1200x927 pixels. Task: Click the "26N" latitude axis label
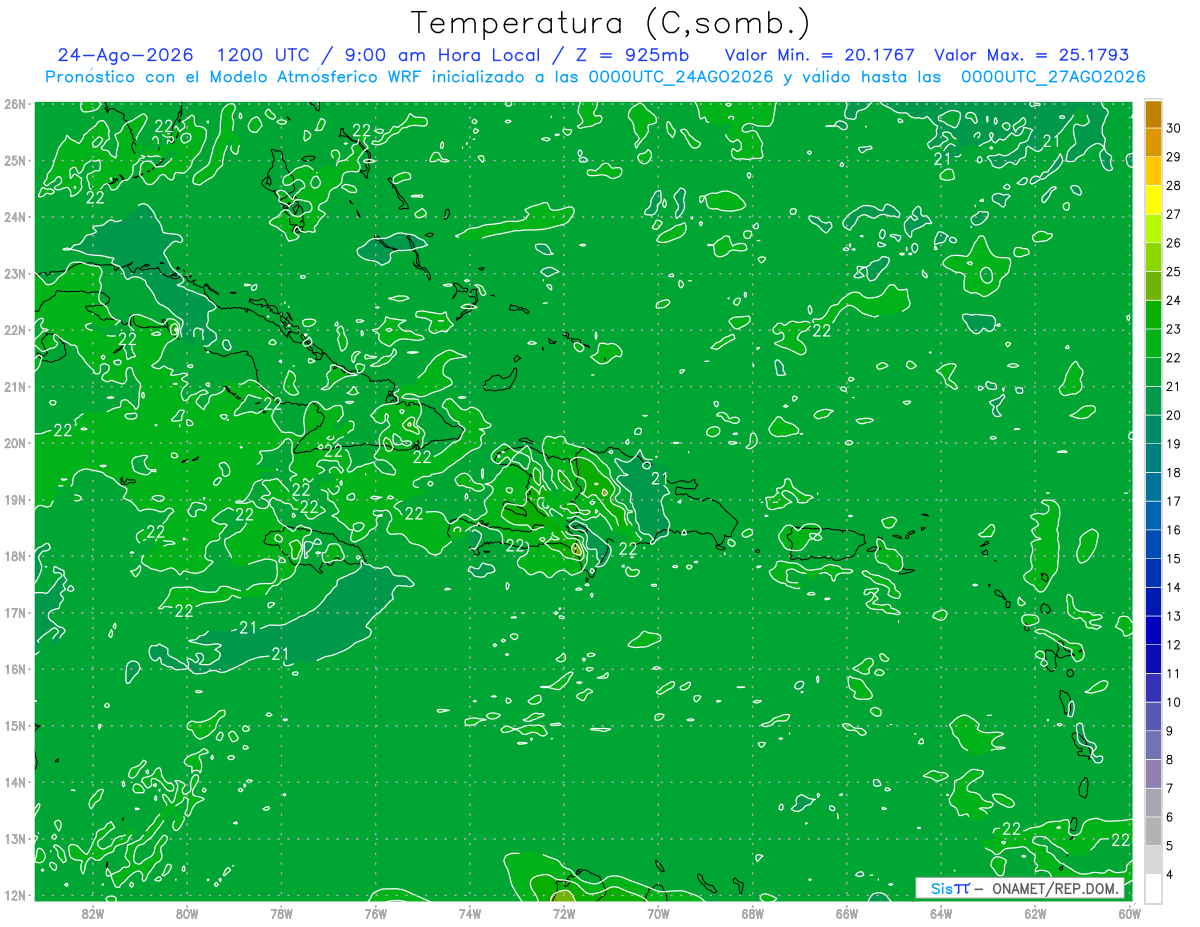(15, 104)
